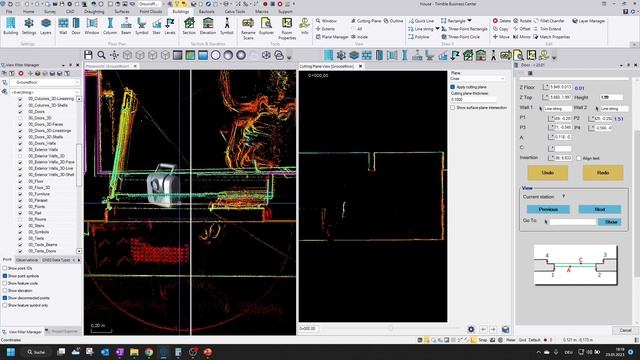Toggle the 00_Floor layer checkbox
The width and height of the screenshot is (640, 360).
point(20,181)
